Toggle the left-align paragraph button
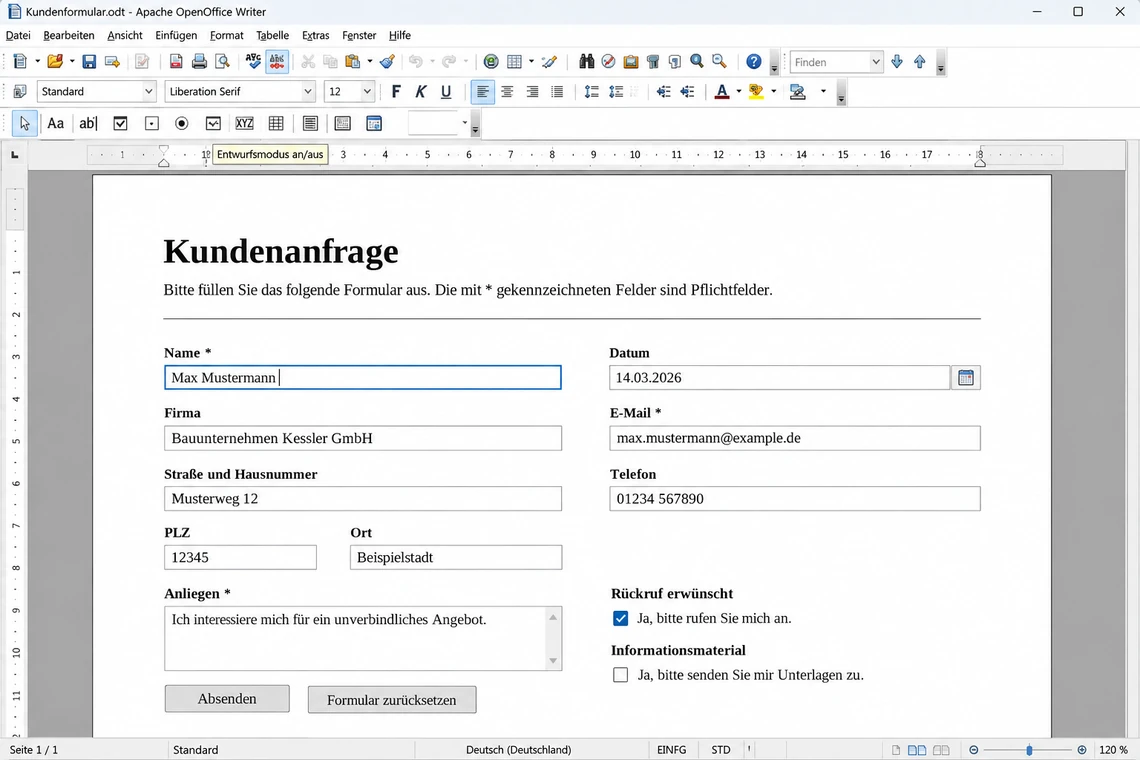The height and width of the screenshot is (760, 1140). point(482,92)
